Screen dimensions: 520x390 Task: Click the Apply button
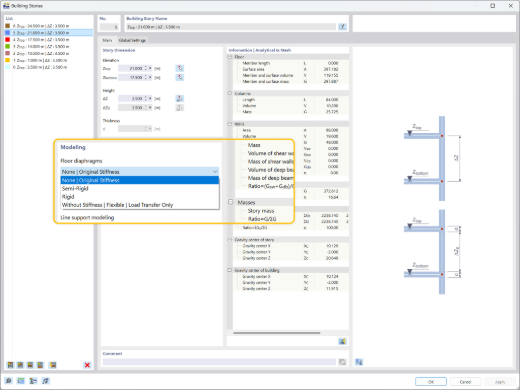coord(500,382)
